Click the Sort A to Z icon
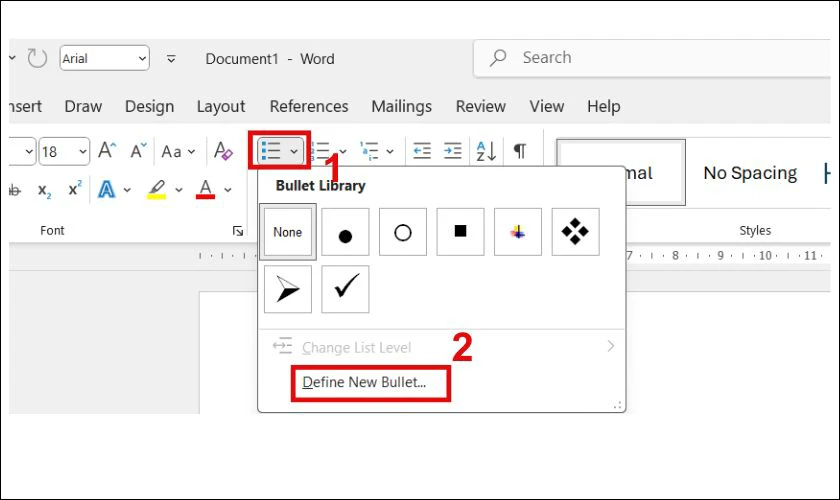The width and height of the screenshot is (840, 500). [486, 151]
